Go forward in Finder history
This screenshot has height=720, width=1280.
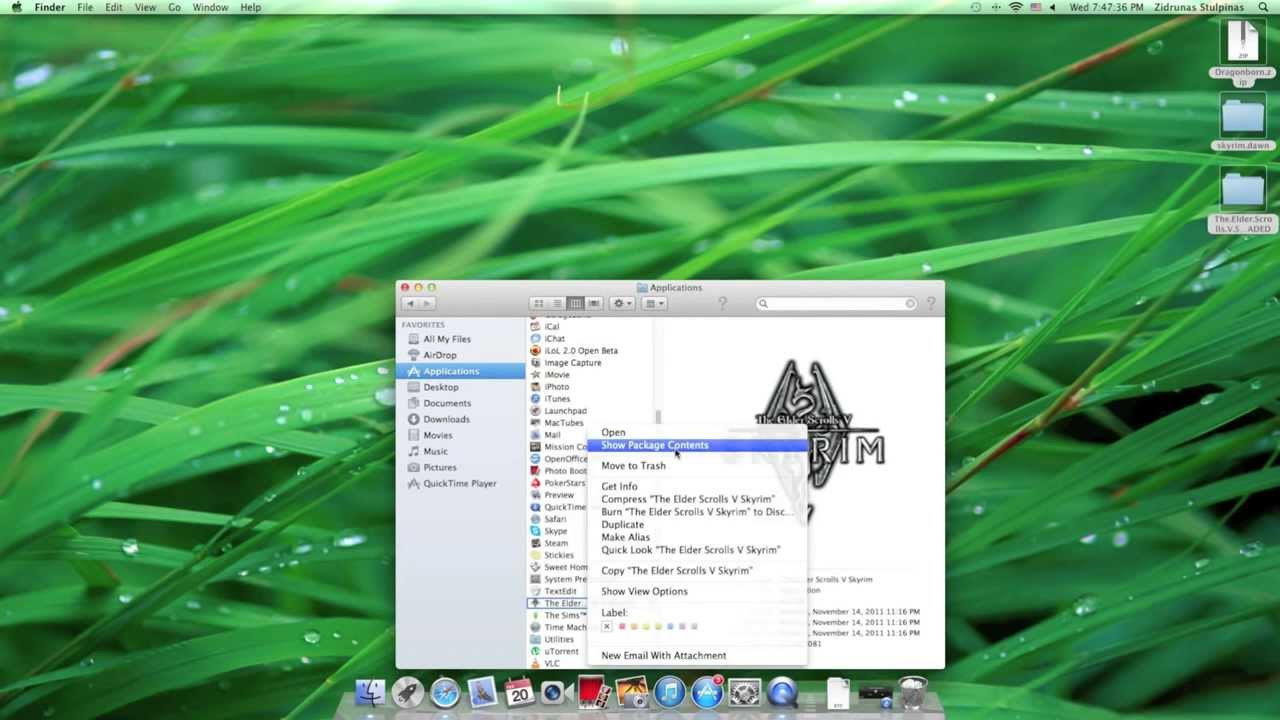point(426,303)
